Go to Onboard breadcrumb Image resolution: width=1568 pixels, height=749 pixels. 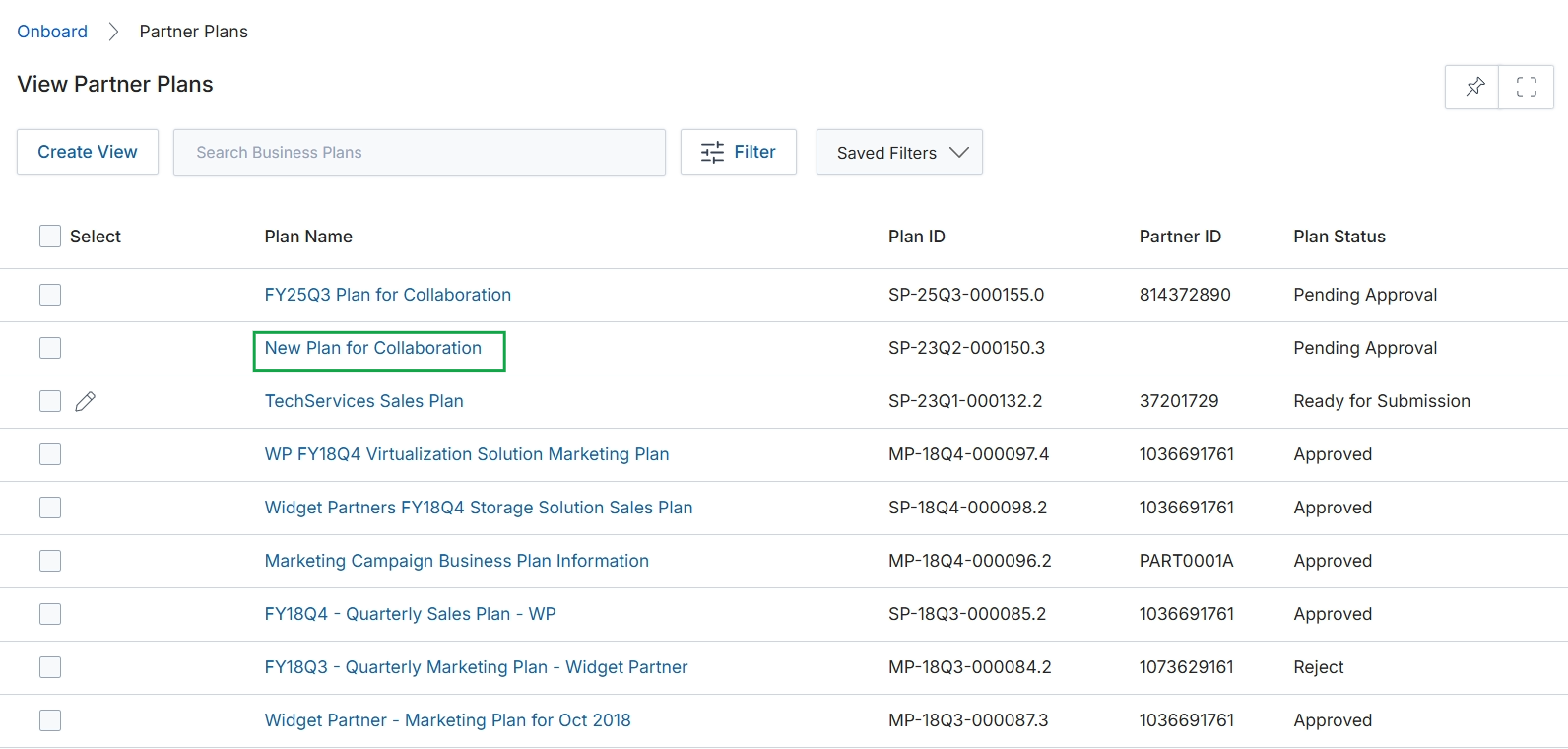pos(52,32)
